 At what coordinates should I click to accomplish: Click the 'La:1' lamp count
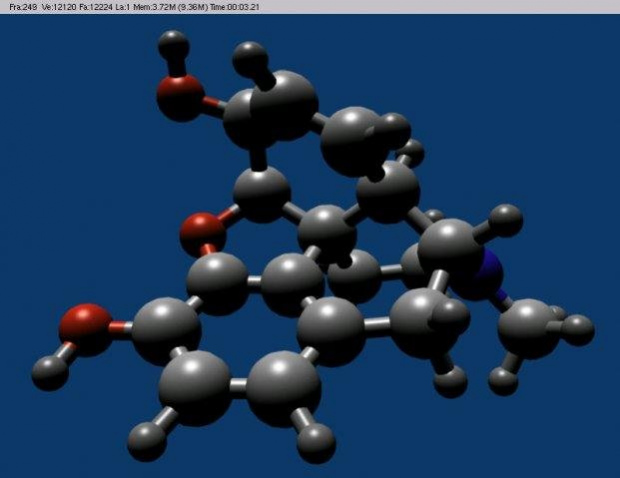click(123, 7)
